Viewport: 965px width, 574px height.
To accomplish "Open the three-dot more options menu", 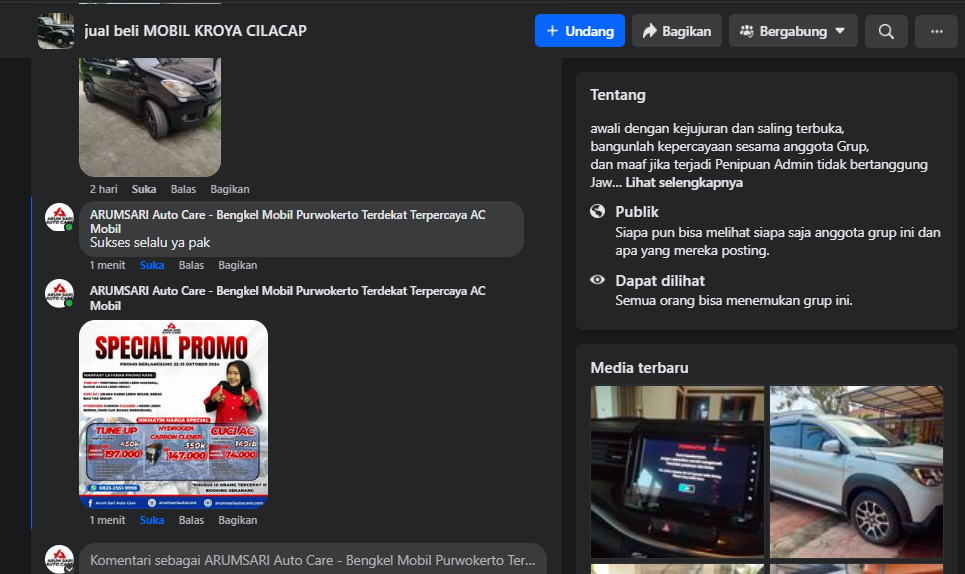I will 936,31.
